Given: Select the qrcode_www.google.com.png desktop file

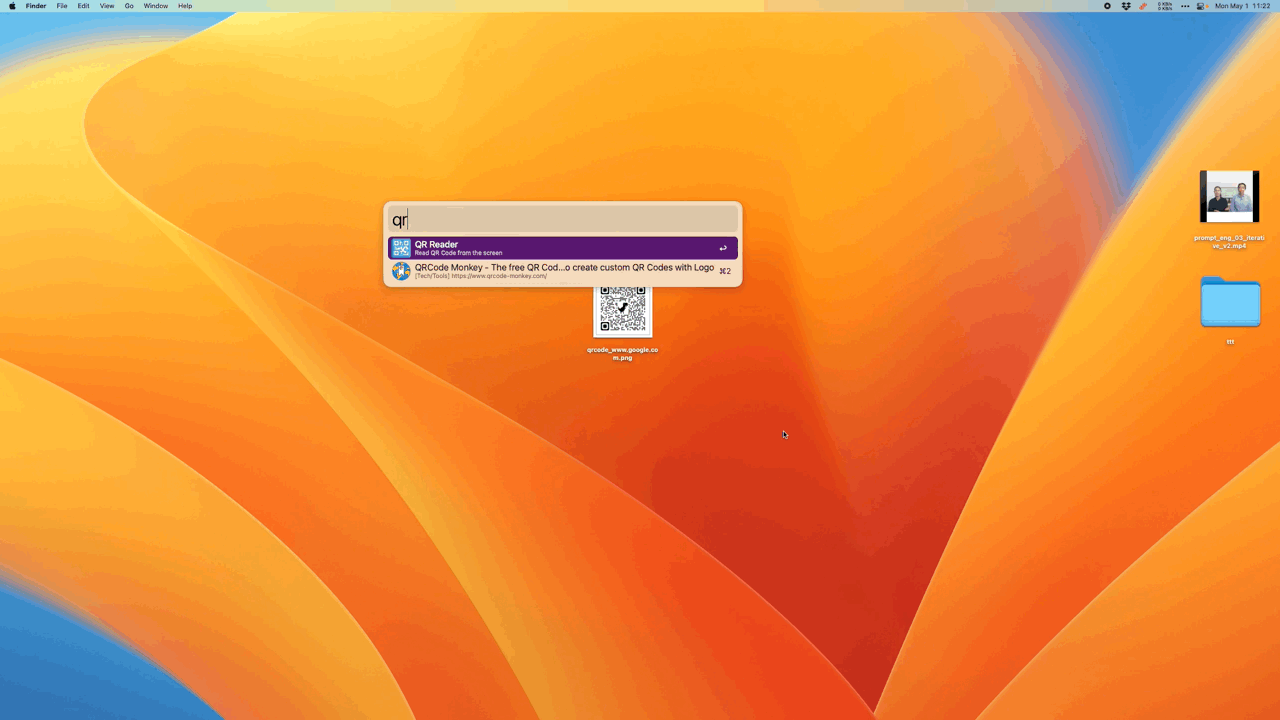Looking at the screenshot, I should [x=622, y=312].
